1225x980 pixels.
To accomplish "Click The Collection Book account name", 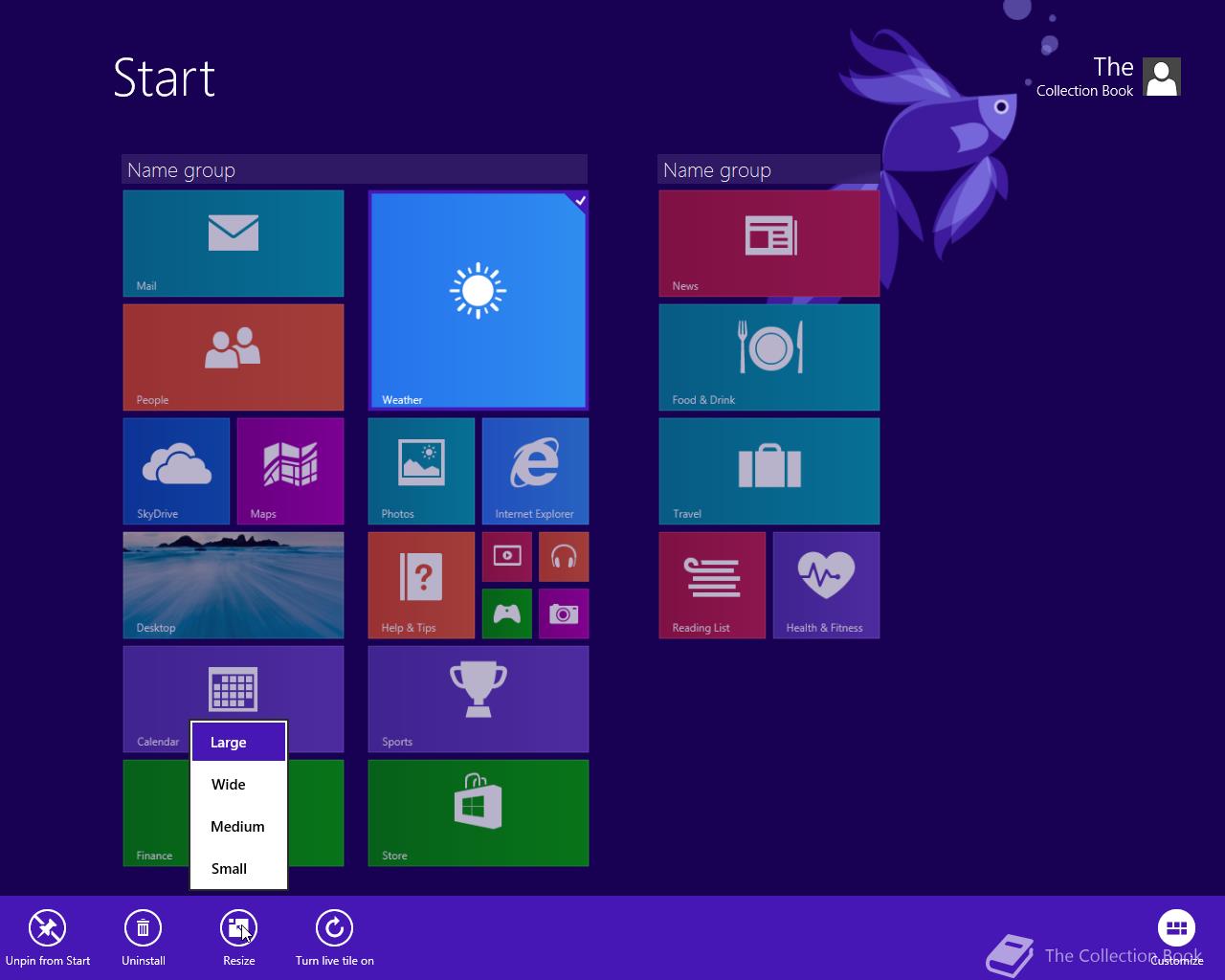I will [x=1084, y=77].
